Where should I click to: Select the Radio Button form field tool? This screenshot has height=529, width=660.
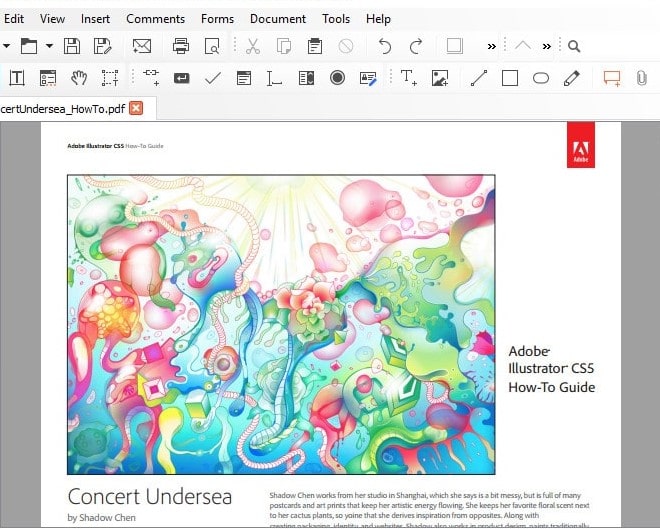pos(337,78)
